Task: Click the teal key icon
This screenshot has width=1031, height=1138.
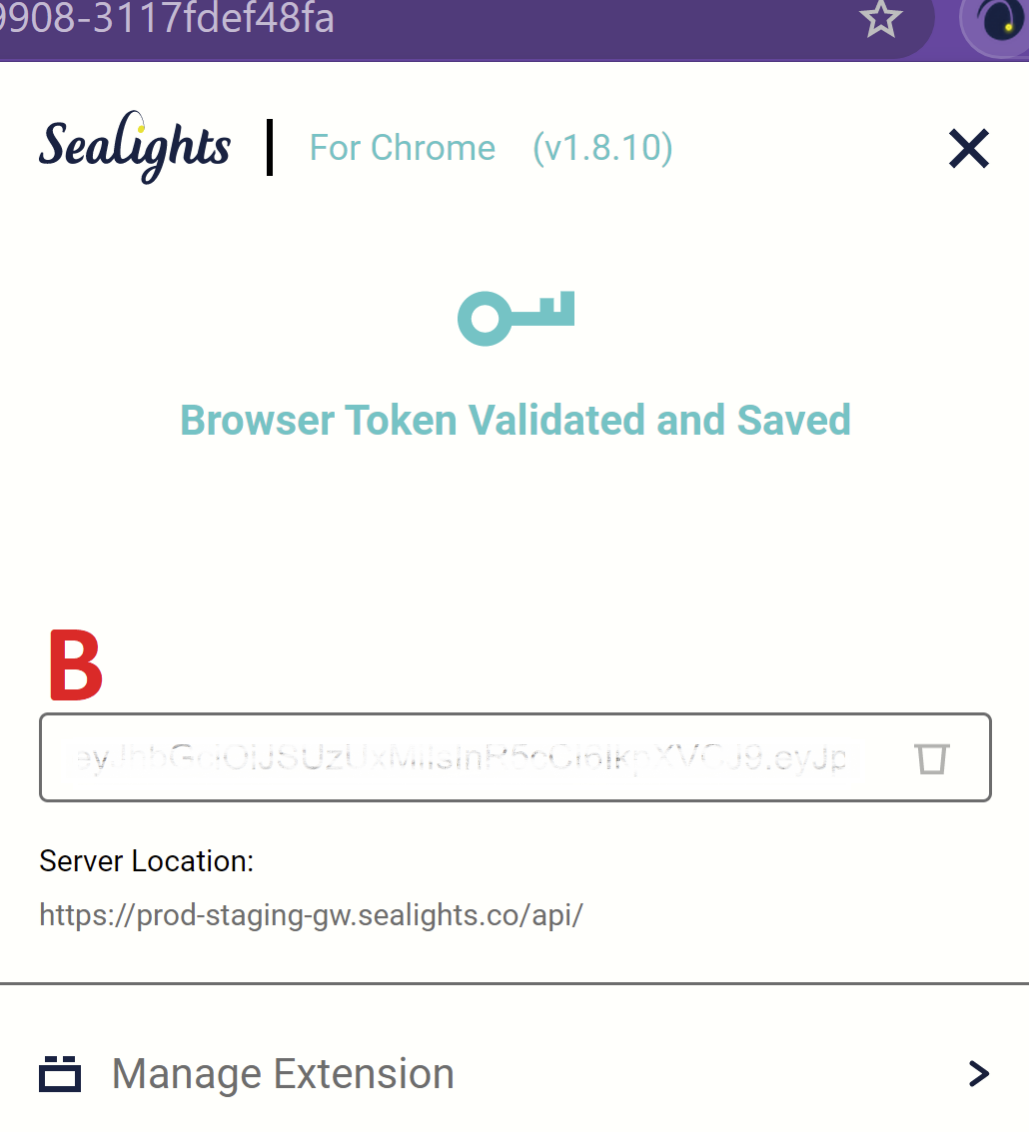Action: tap(516, 318)
